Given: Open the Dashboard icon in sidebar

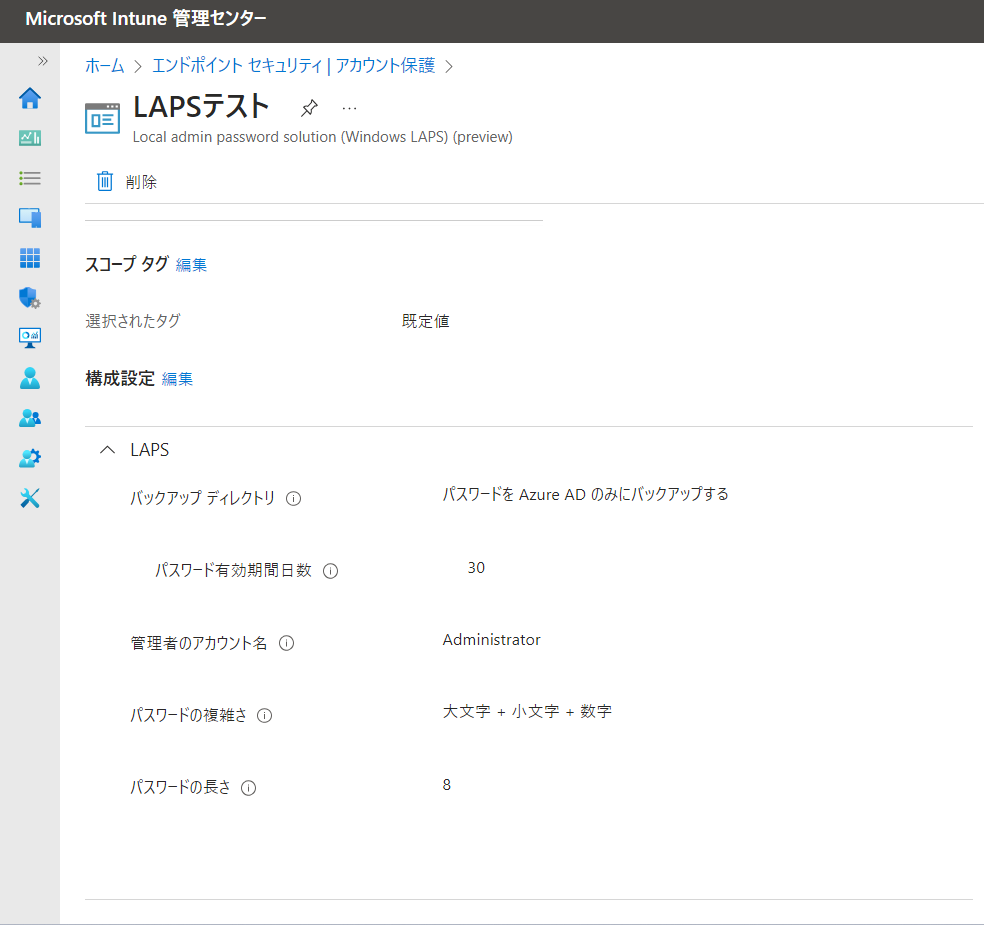Looking at the screenshot, I should tap(30, 138).
